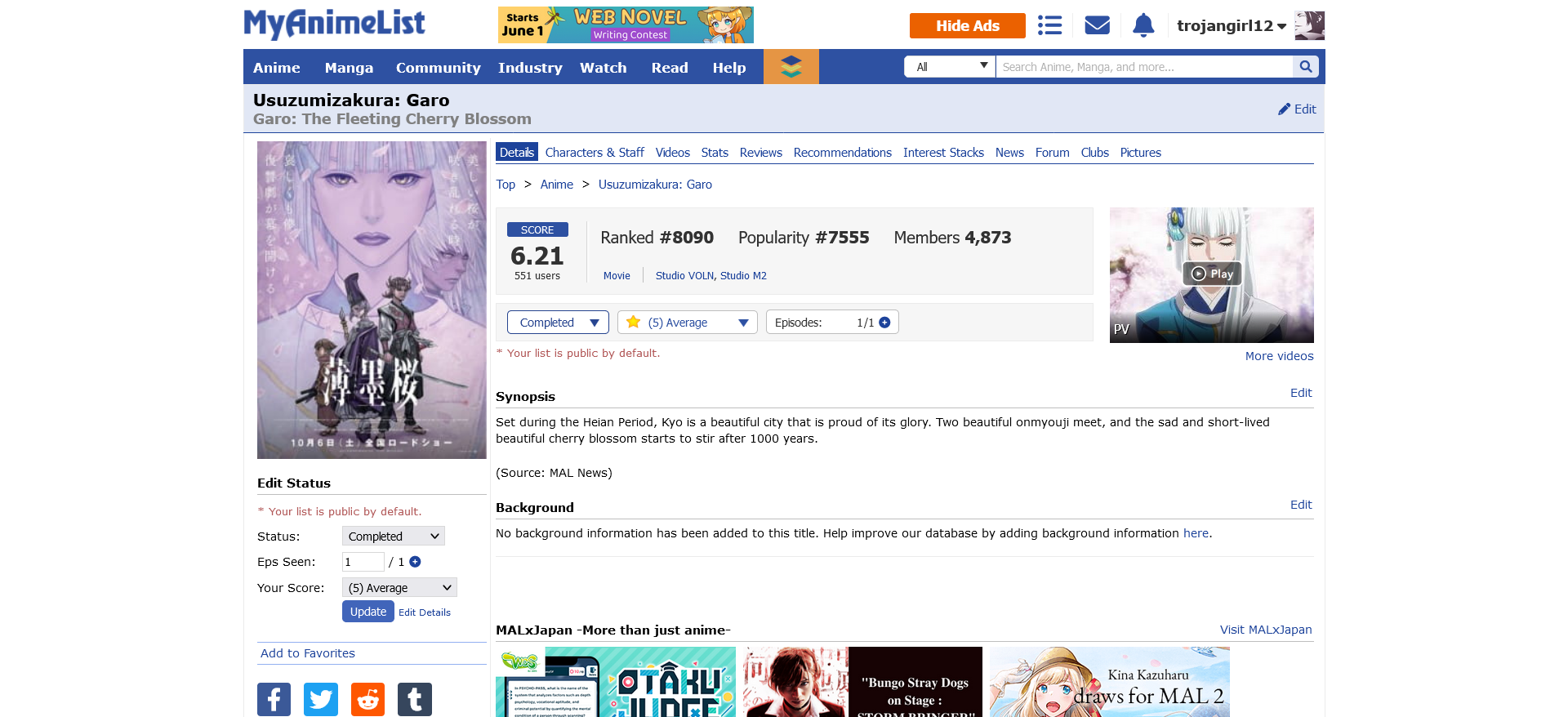Open the list menu icon in header
The image size is (1568, 717).
click(1049, 25)
